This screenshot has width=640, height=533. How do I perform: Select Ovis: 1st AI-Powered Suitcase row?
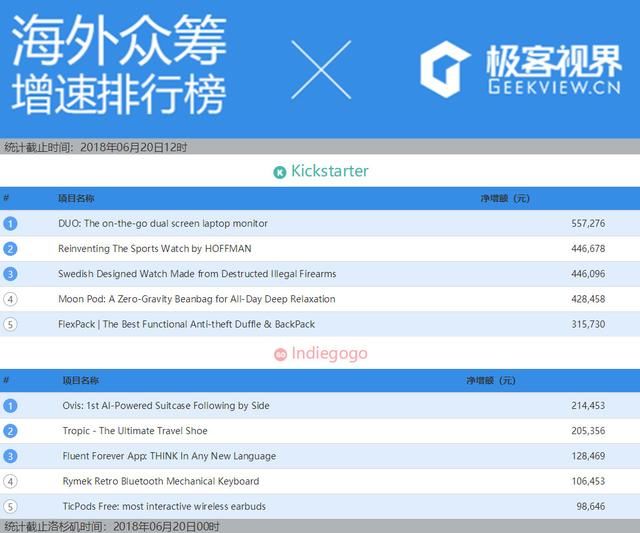click(x=320, y=406)
